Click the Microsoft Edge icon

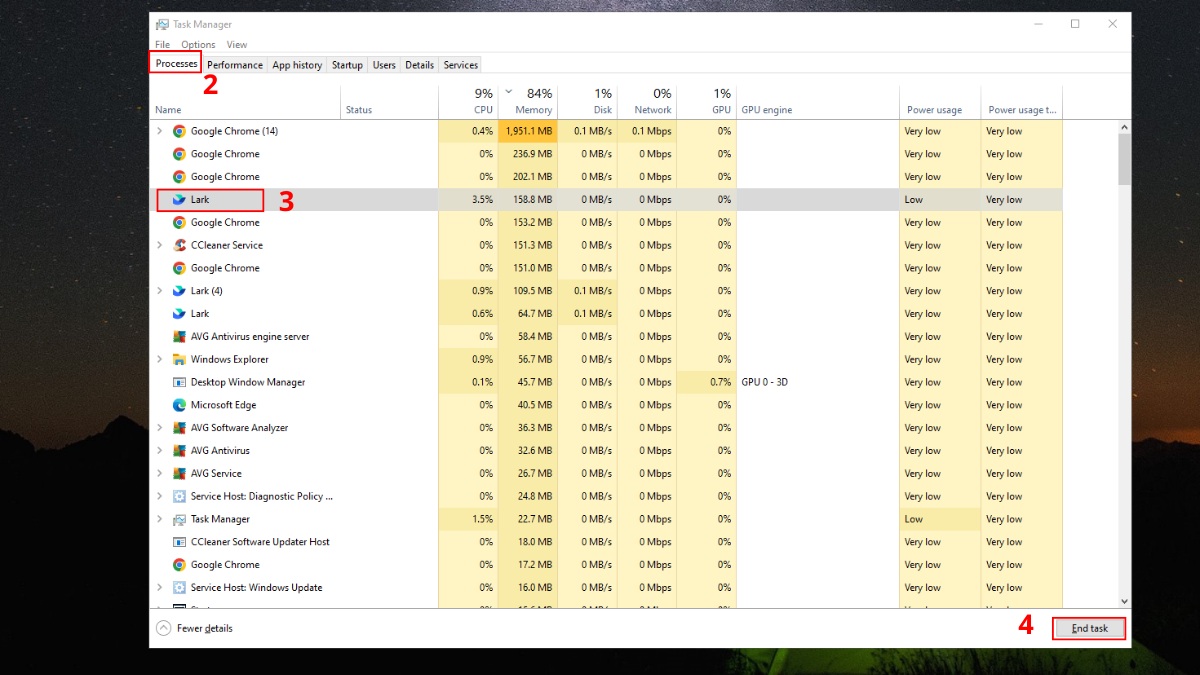tap(180, 405)
